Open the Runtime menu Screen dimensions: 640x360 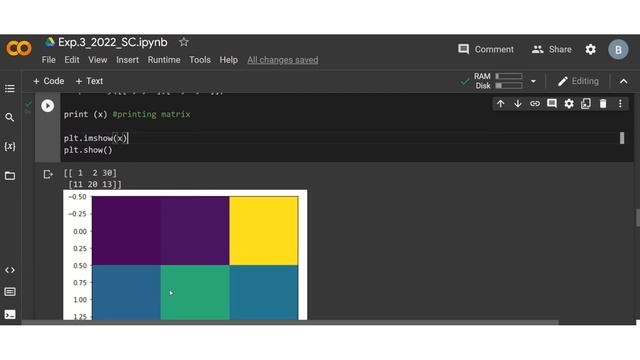click(x=164, y=60)
